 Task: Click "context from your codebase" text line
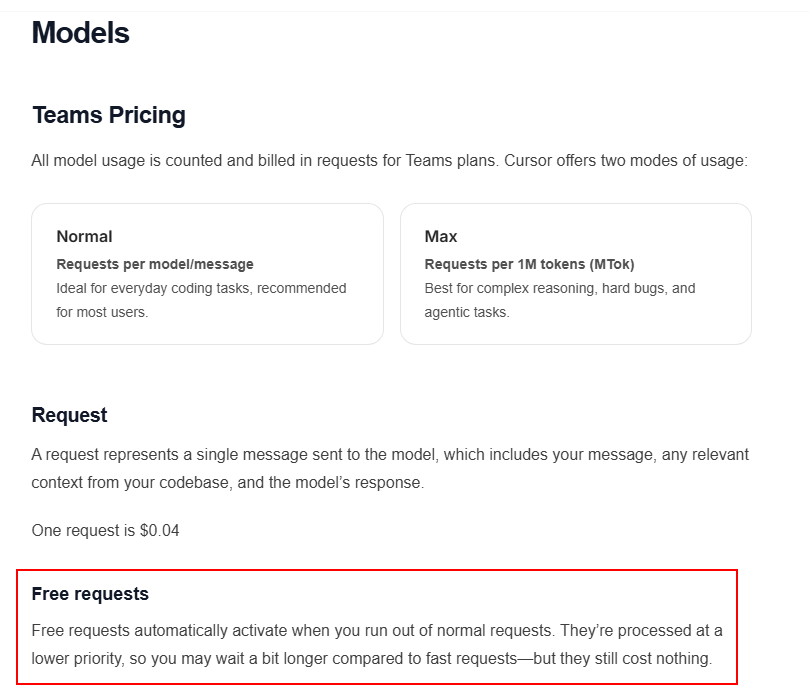[x=130, y=483]
